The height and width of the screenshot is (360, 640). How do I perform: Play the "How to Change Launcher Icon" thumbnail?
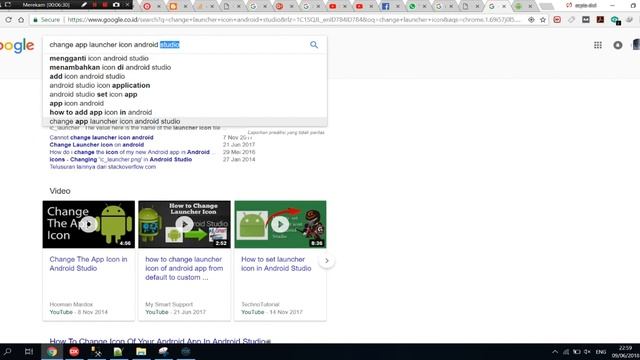tap(184, 224)
